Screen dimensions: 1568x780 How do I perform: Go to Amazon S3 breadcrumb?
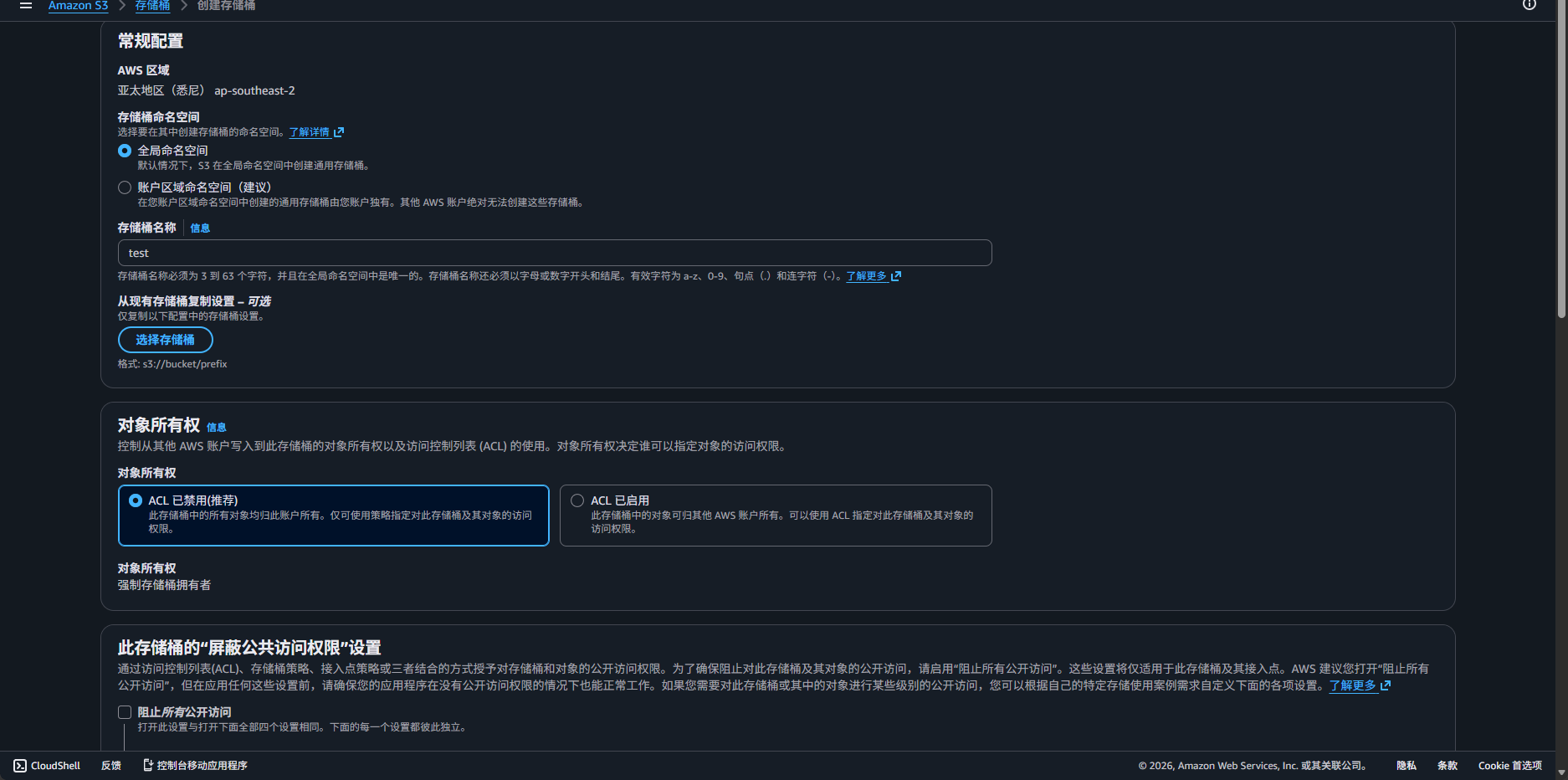[x=78, y=6]
